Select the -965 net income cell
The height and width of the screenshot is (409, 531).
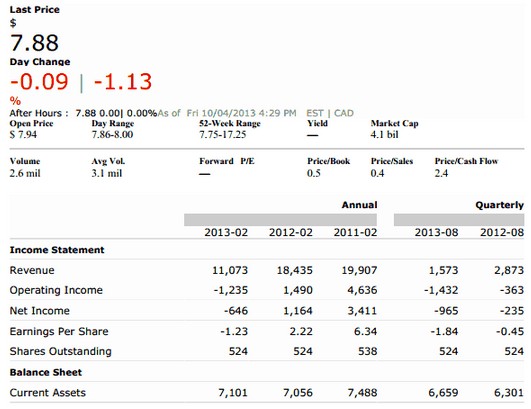446,311
